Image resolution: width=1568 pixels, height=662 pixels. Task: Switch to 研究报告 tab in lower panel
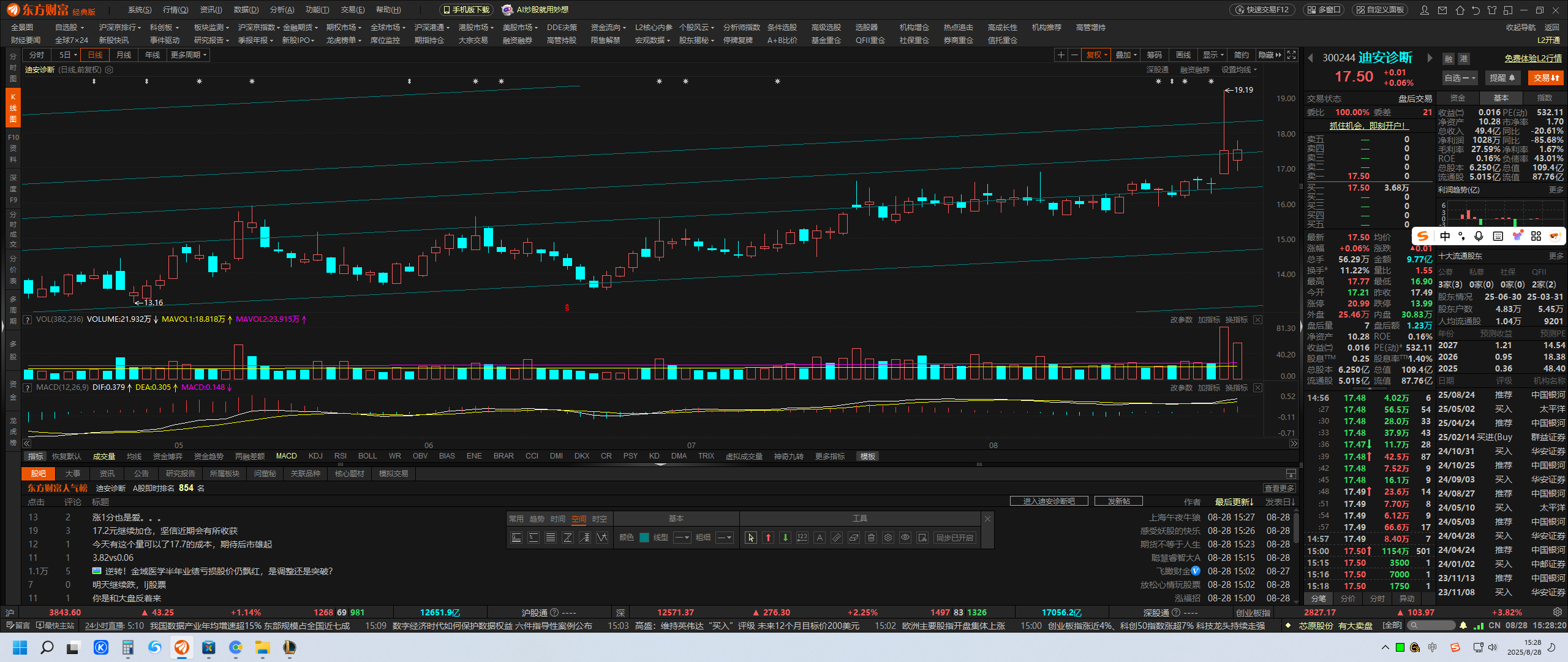click(181, 474)
